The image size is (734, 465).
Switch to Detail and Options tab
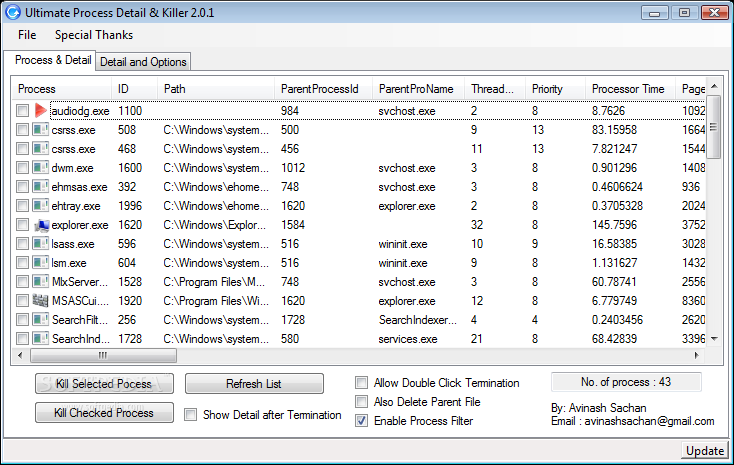coord(143,62)
